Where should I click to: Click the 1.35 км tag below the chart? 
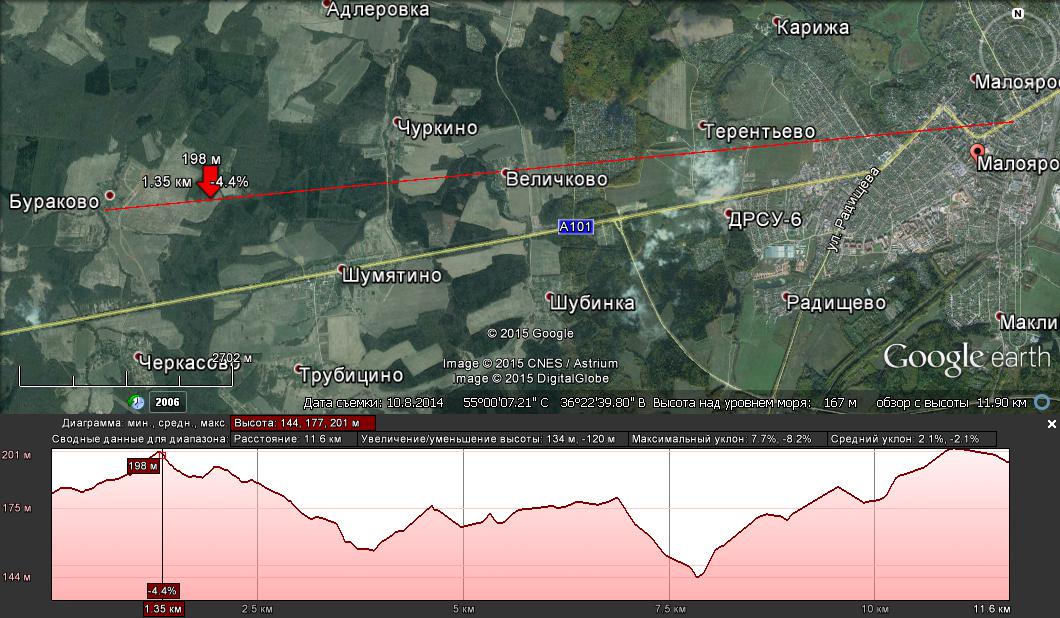(163, 609)
